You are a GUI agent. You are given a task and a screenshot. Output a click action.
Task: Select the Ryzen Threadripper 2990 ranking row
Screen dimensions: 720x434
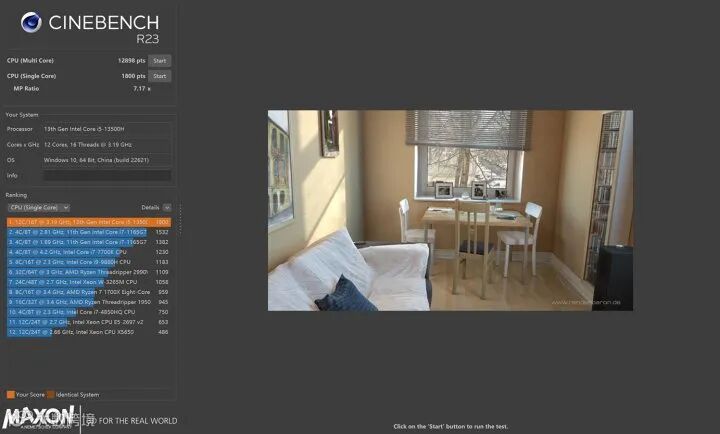pyautogui.click(x=89, y=272)
